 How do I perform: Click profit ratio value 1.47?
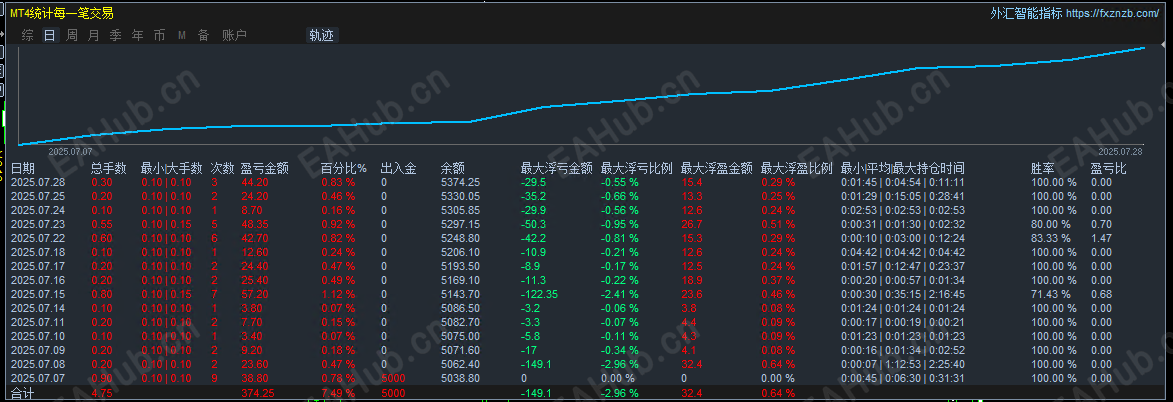click(1101, 238)
